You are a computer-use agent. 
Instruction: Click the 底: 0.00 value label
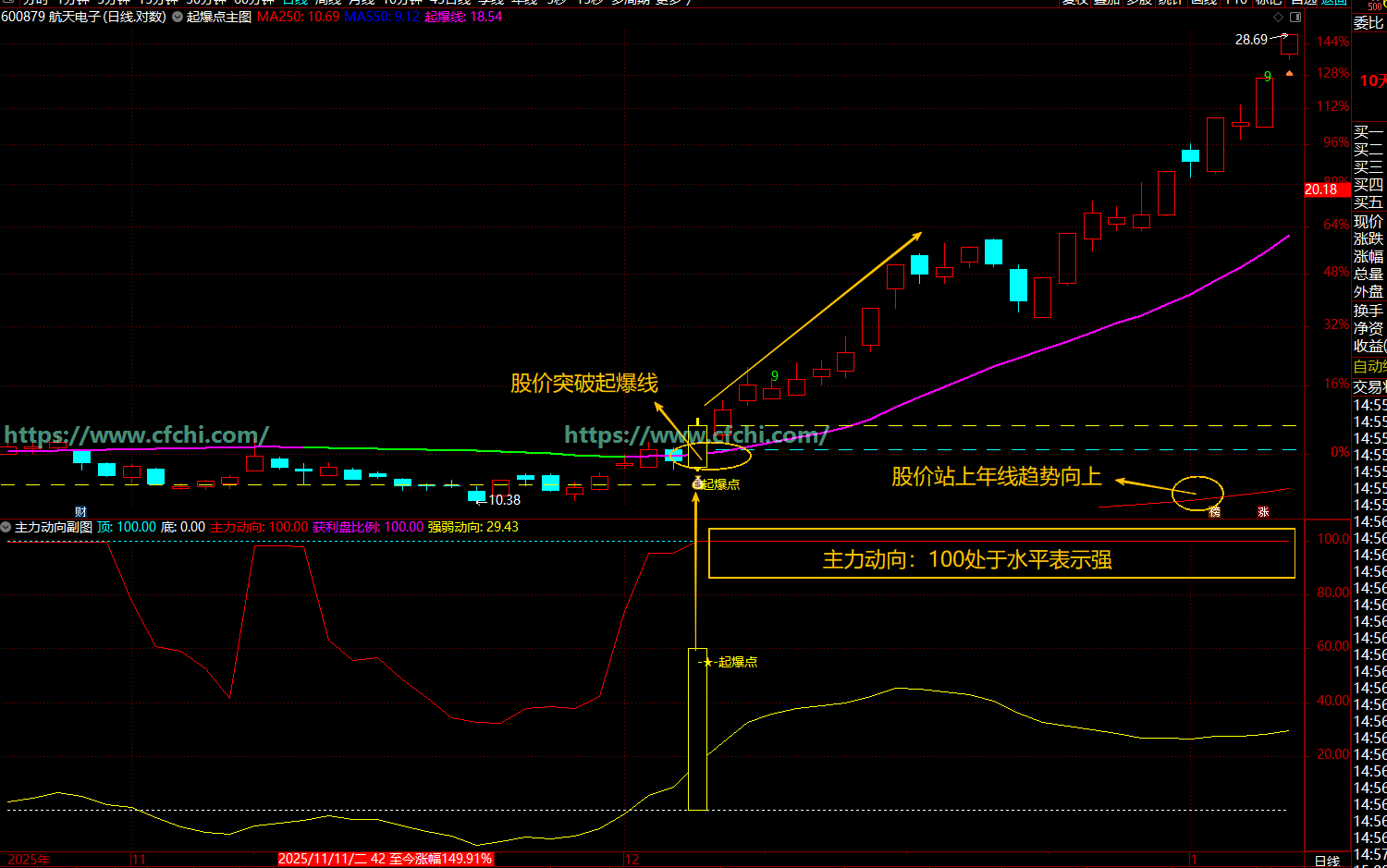click(183, 527)
